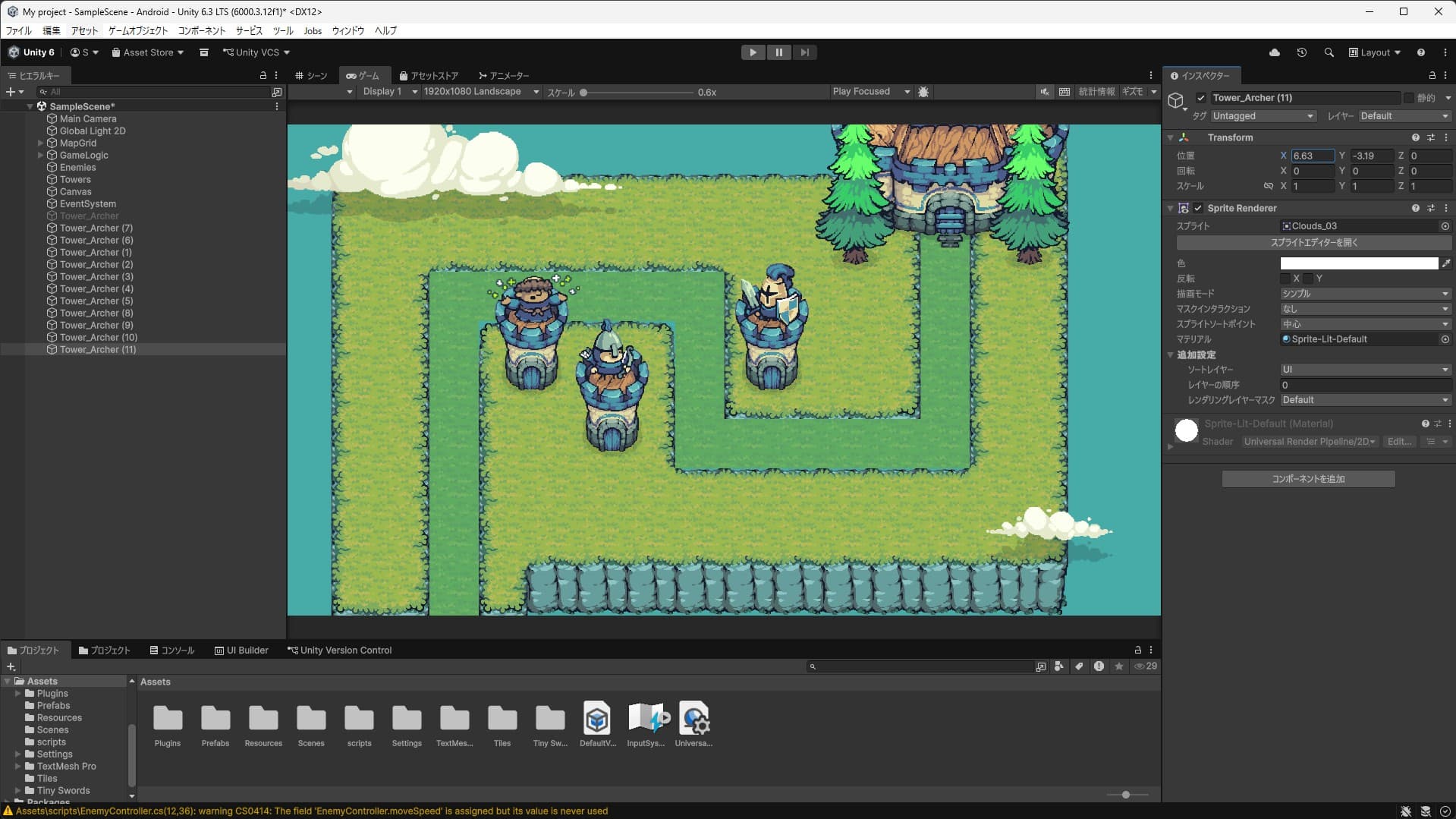
Task: Click the レイヤーの順序 input field
Action: pos(1365,385)
